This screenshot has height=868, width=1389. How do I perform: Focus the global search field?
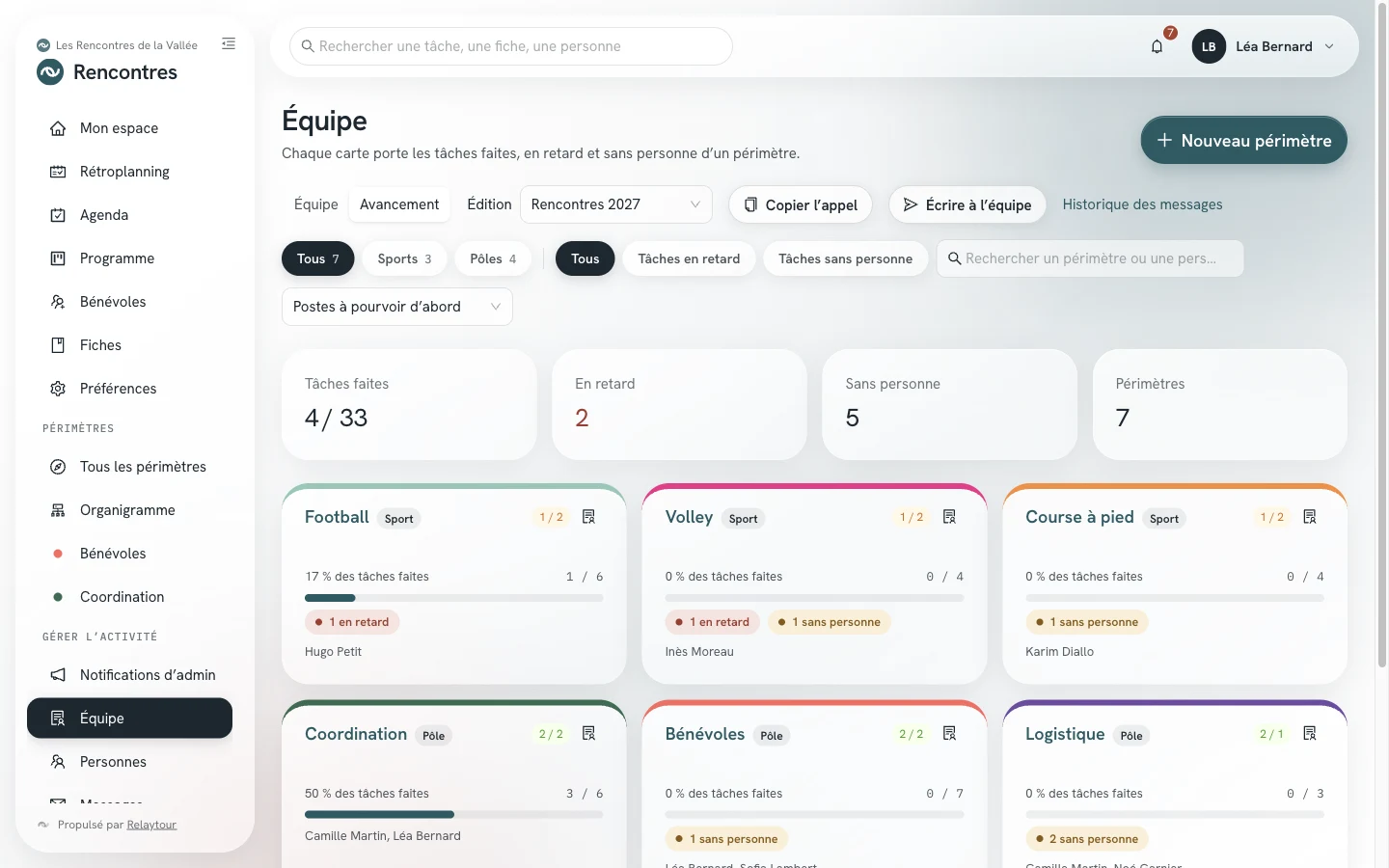[511, 46]
